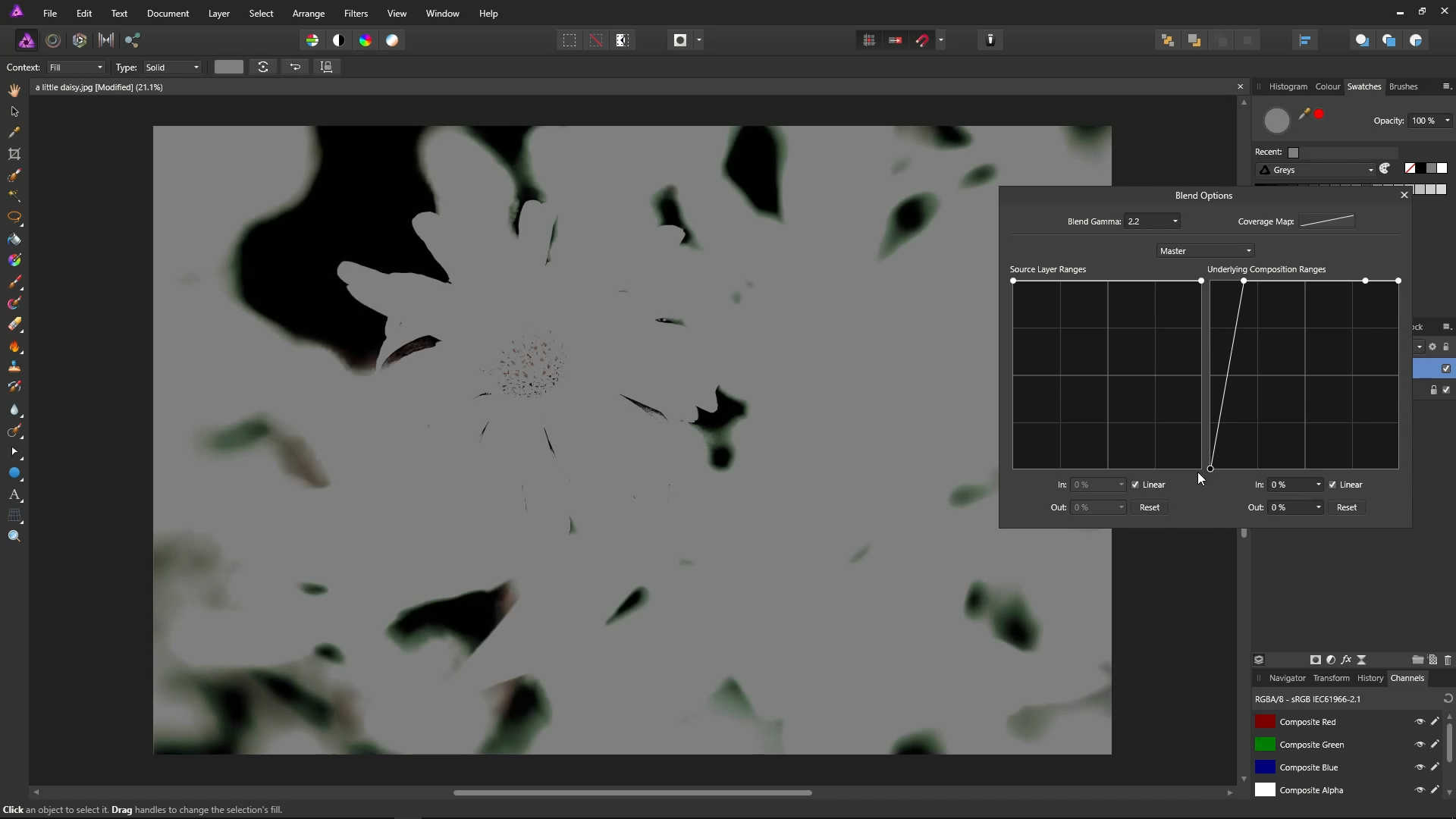Select the Crop tool
This screenshot has width=1456, height=819.
pos(14,154)
